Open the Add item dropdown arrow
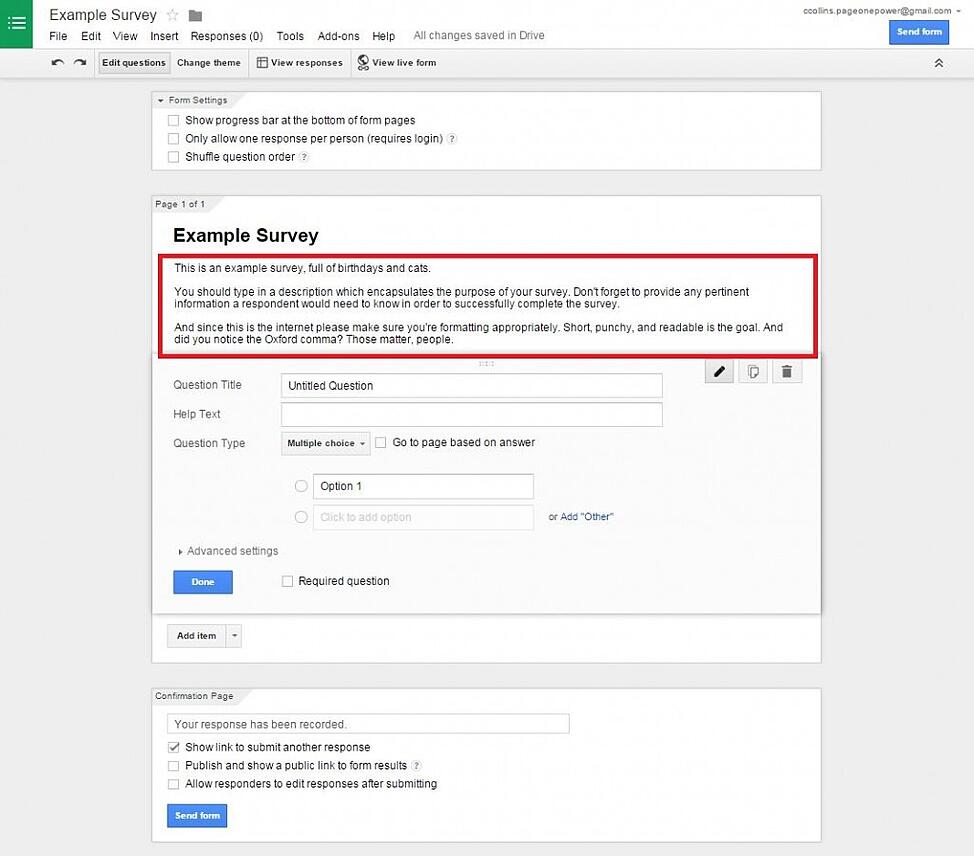This screenshot has height=856, width=974. [x=232, y=635]
